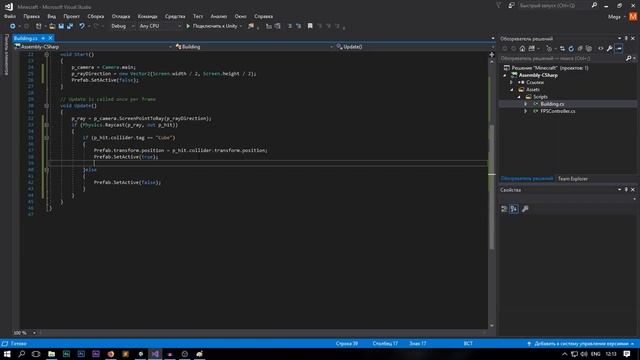Toggle pin on Building.cs tab
Screen dimensions: 640x360
tap(43, 38)
